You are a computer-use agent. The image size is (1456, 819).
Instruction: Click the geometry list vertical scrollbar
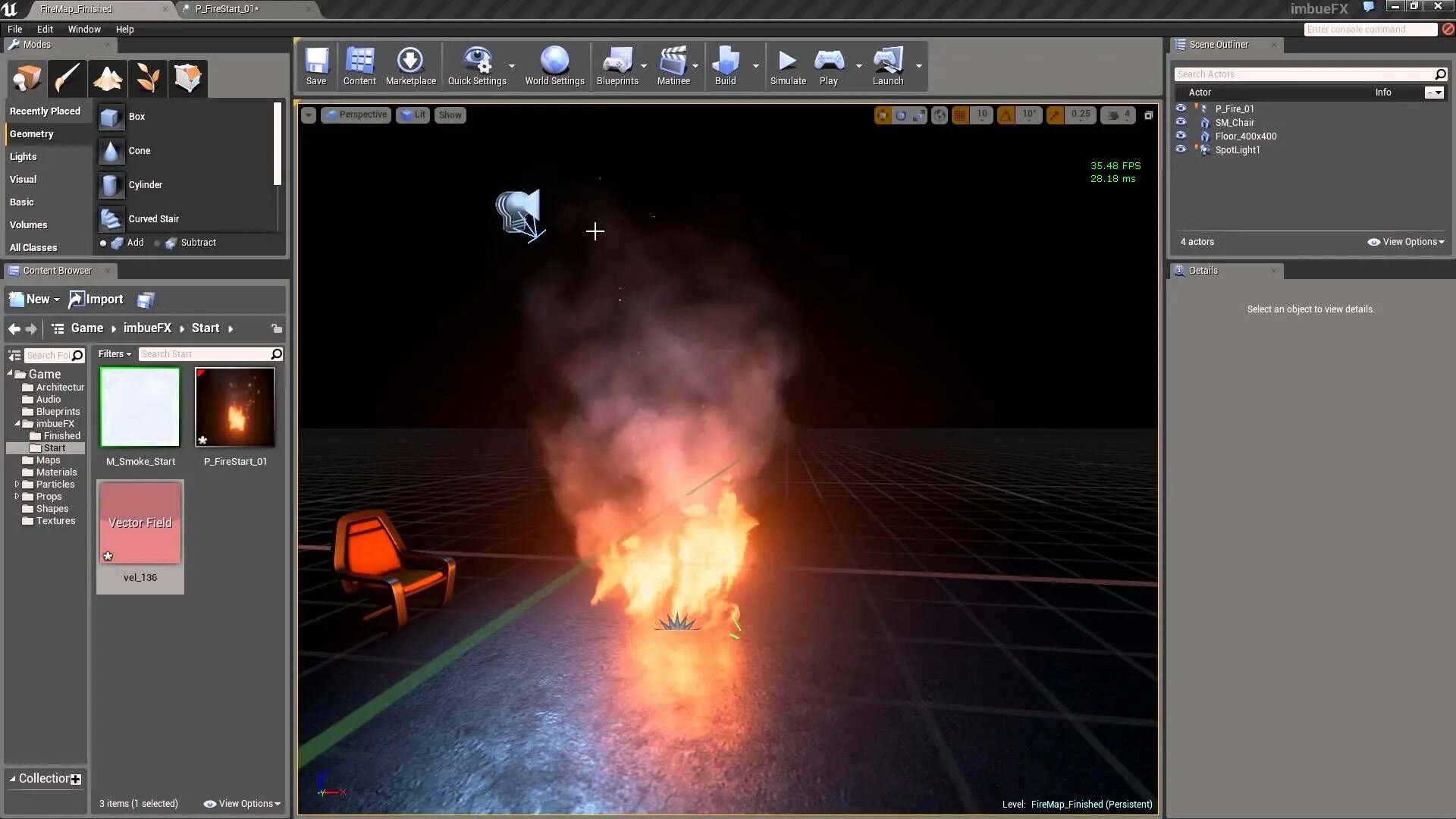278,144
